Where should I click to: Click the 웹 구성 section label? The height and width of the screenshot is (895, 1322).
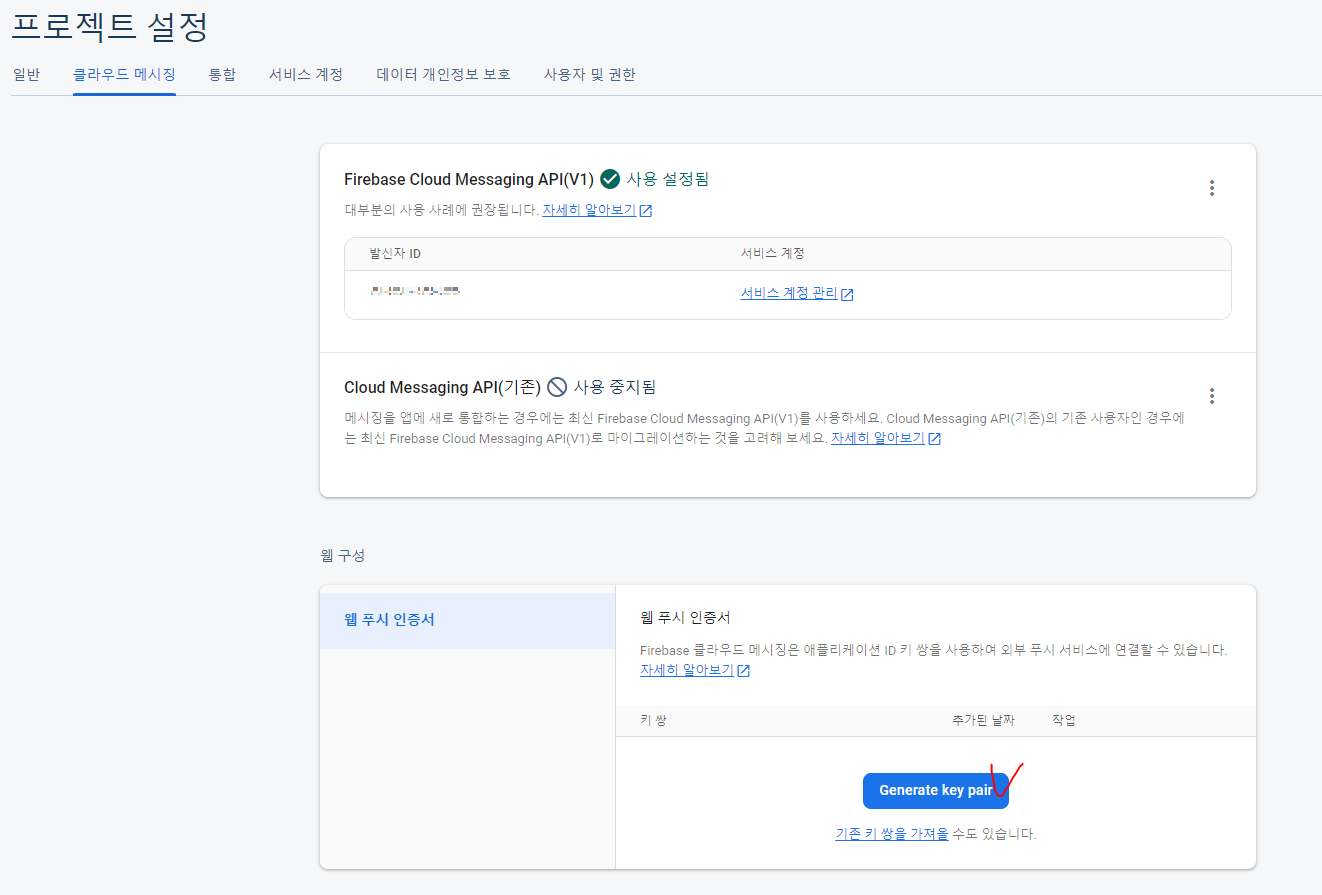[343, 555]
